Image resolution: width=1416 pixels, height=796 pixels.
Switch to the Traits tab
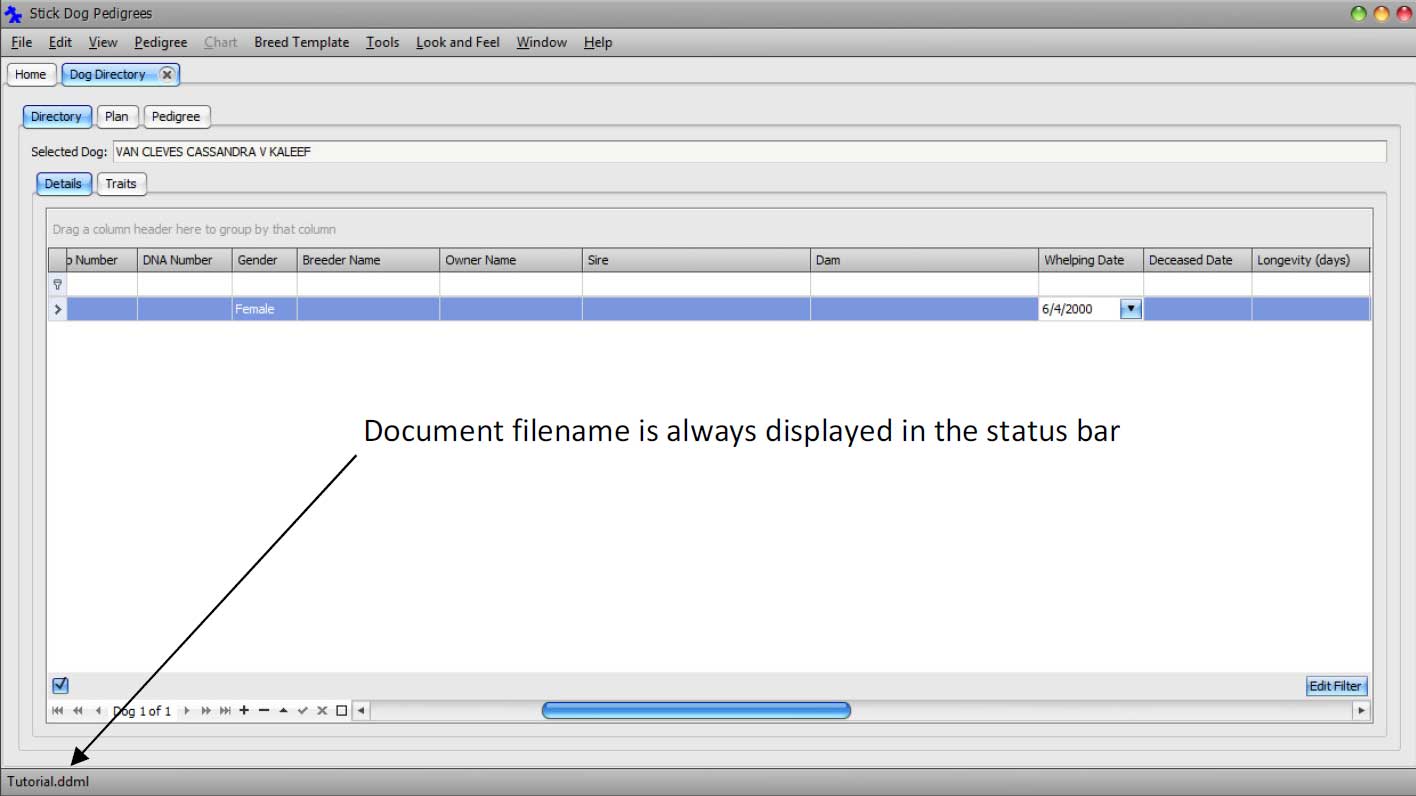coord(121,184)
